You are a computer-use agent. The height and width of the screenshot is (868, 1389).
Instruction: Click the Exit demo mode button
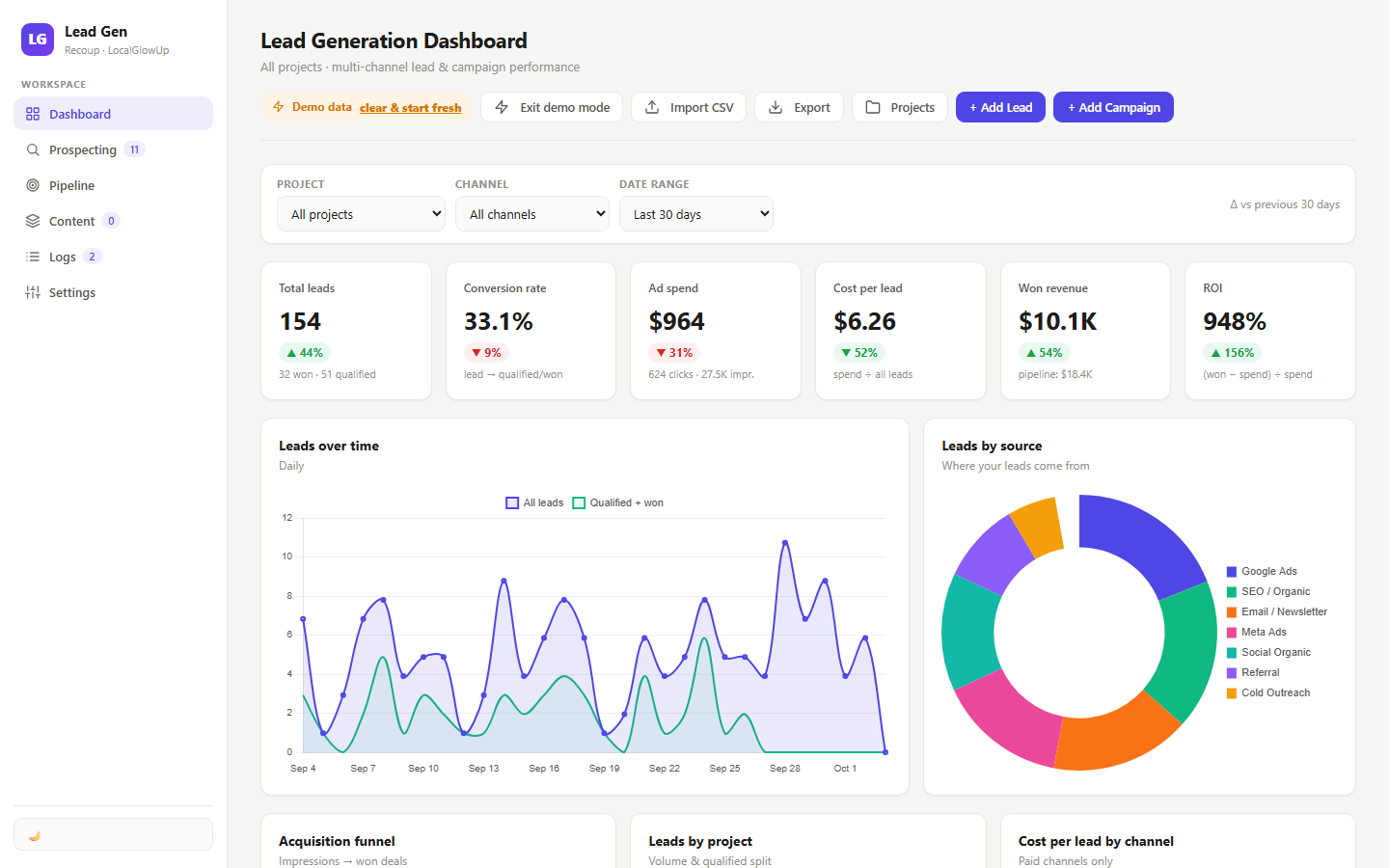click(x=552, y=107)
